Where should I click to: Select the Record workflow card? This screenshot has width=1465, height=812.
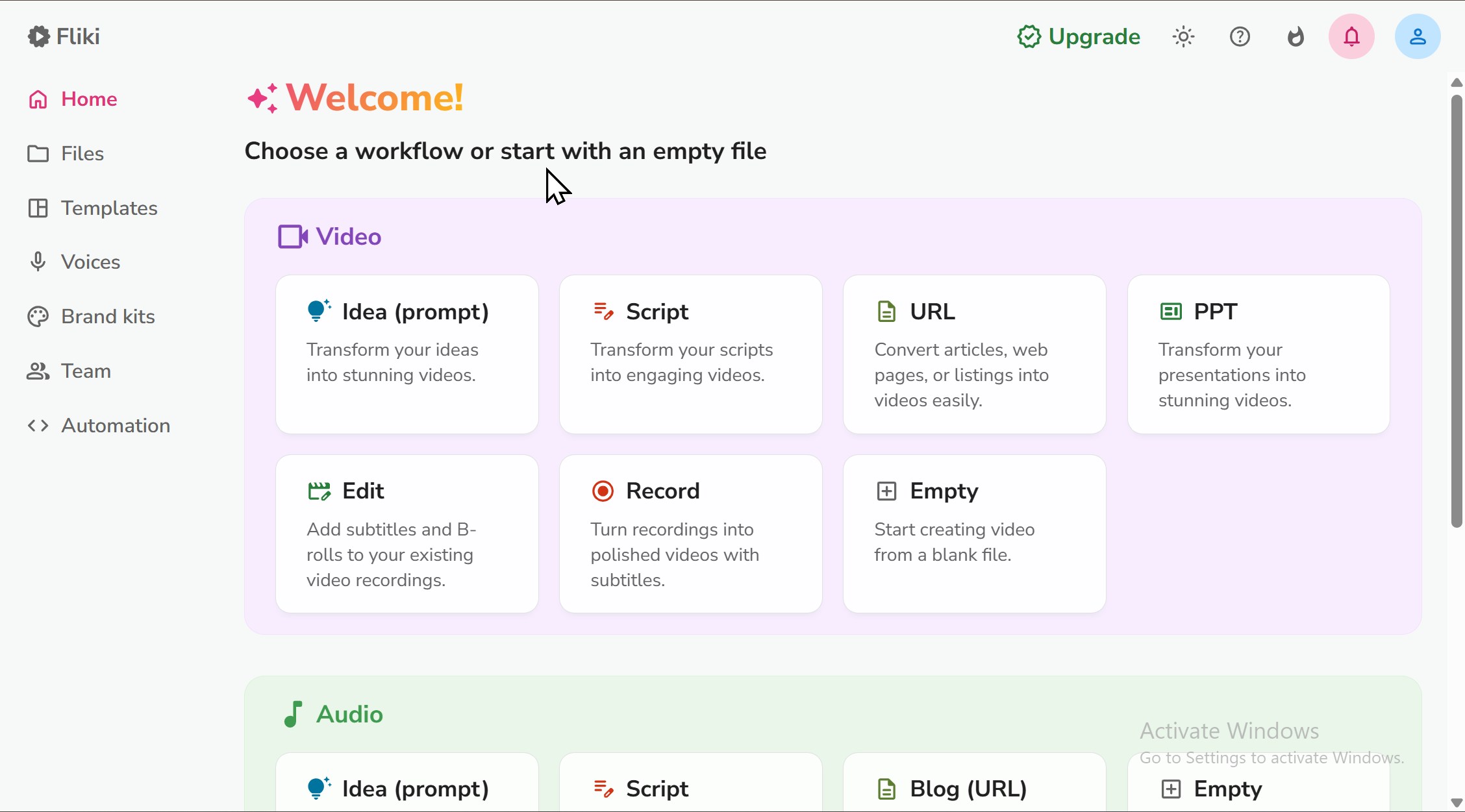point(691,534)
